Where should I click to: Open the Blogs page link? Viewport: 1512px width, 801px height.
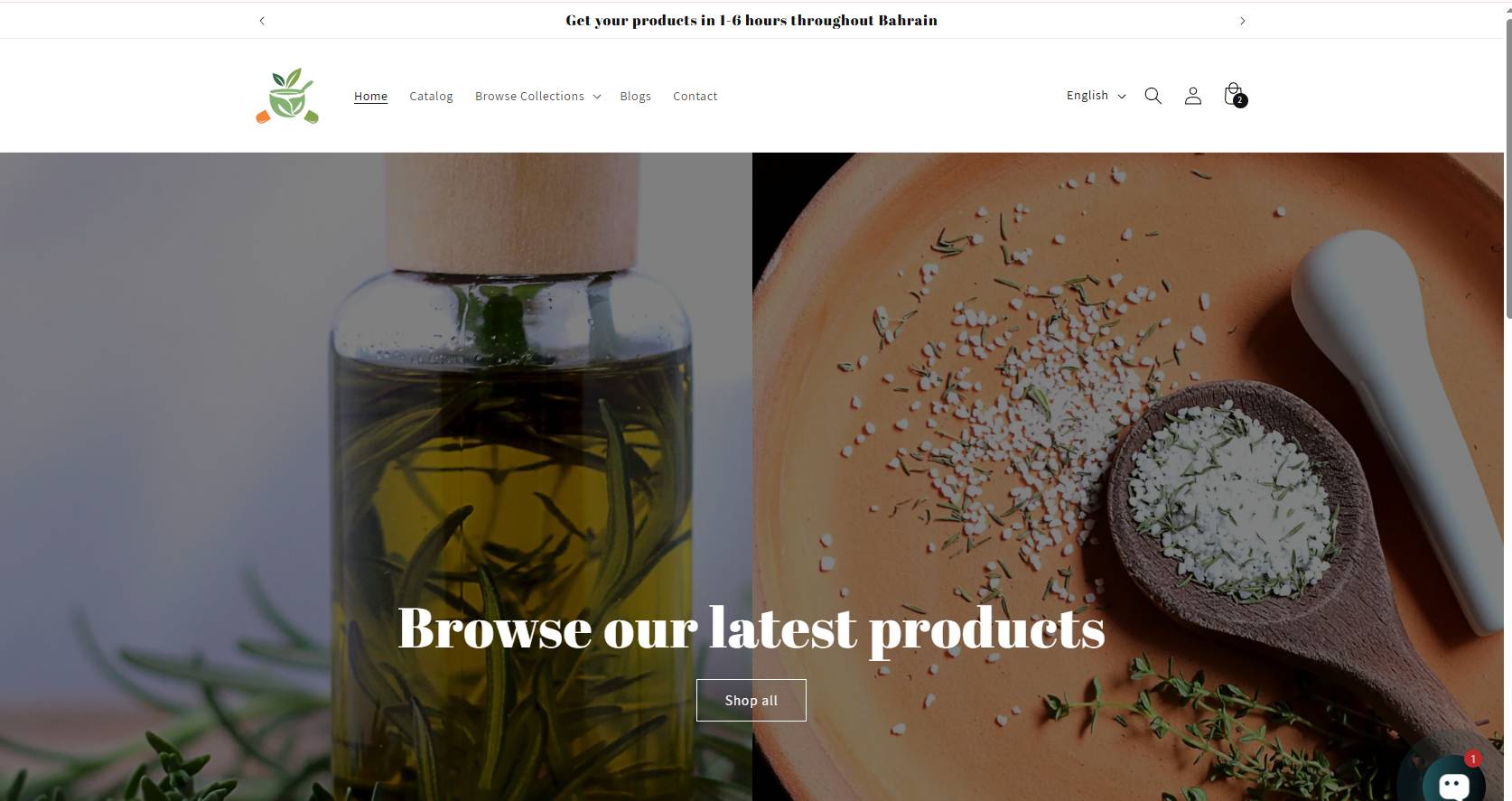click(x=635, y=96)
